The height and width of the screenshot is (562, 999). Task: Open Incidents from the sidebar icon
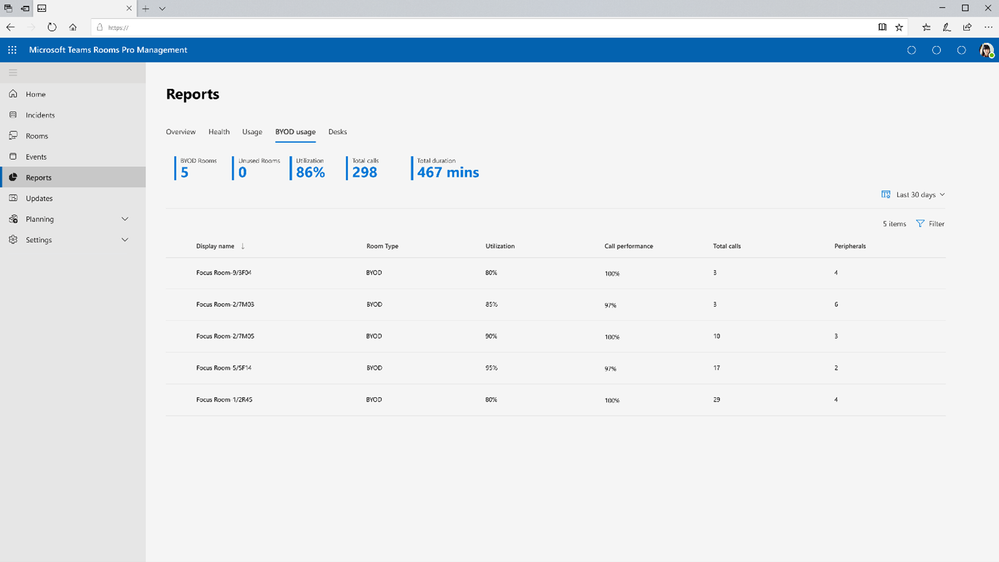[13, 115]
